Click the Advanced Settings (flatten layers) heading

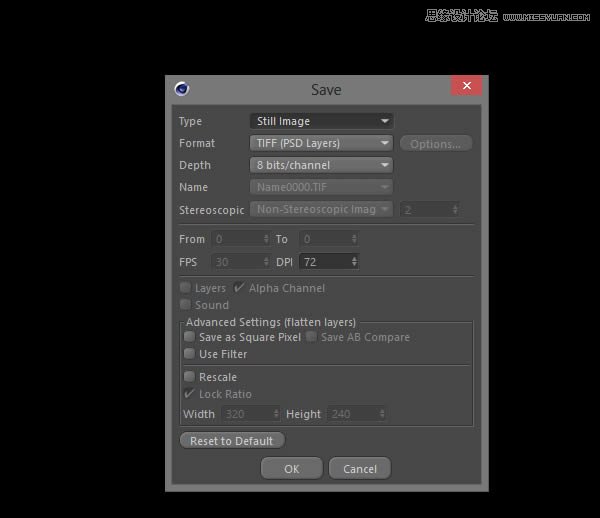(271, 322)
